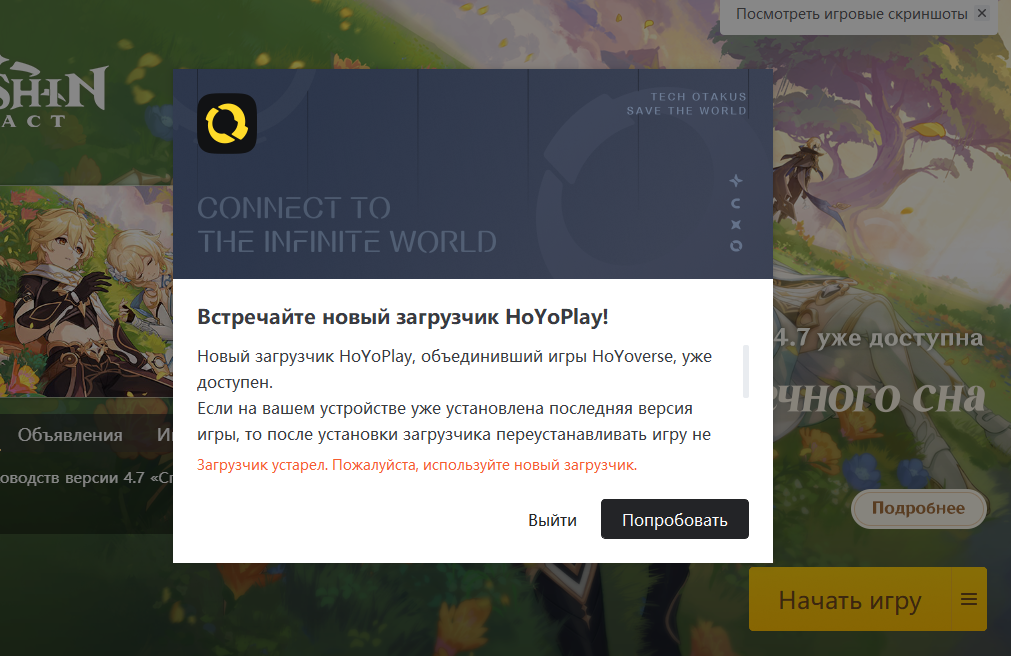The image size is (1011, 656).
Task: Click the Выйти button in dialog
Action: pos(552,520)
